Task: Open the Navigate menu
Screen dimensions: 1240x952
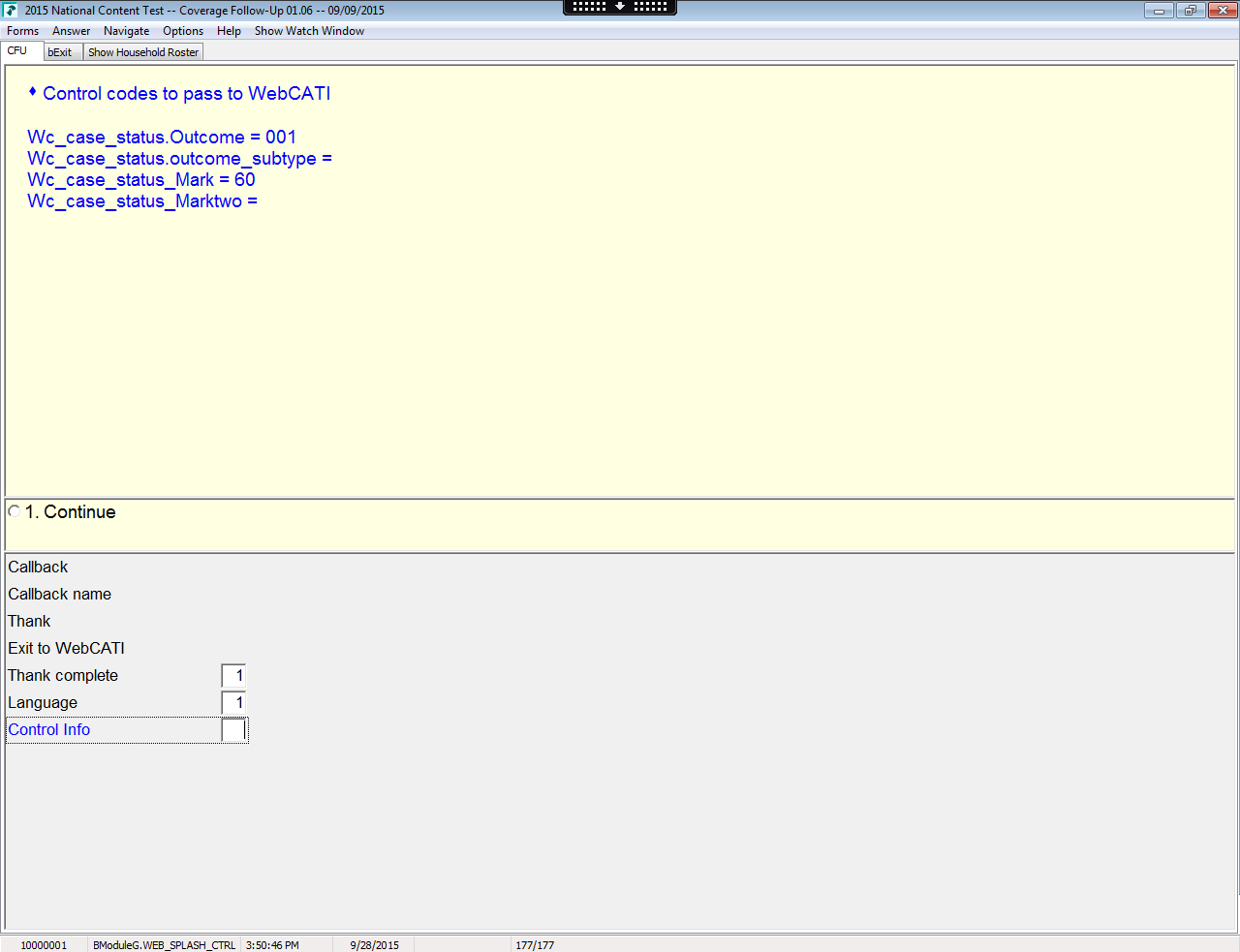Action: [127, 31]
